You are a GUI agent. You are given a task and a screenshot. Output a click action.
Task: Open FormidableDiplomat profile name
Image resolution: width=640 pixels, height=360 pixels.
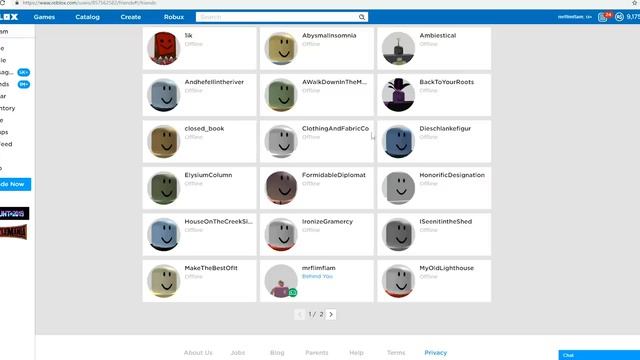[333, 175]
